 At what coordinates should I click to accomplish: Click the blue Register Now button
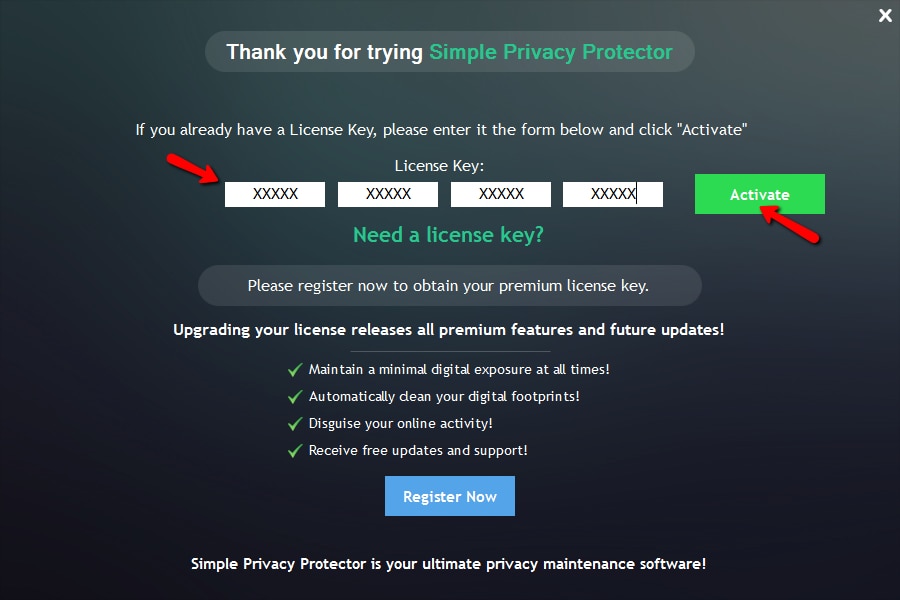[450, 496]
